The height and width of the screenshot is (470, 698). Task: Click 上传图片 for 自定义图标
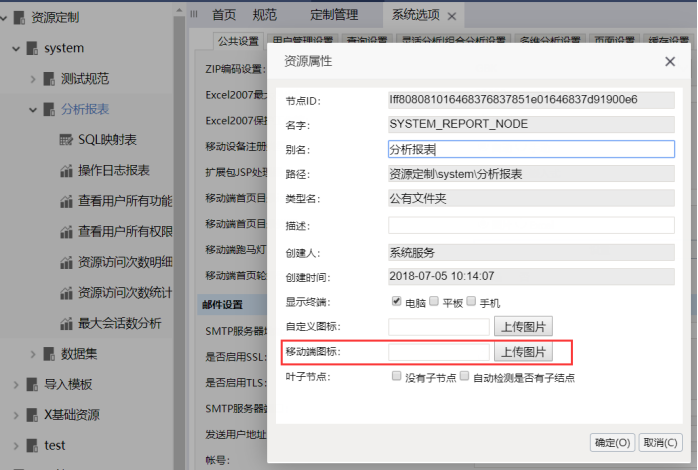click(523, 326)
